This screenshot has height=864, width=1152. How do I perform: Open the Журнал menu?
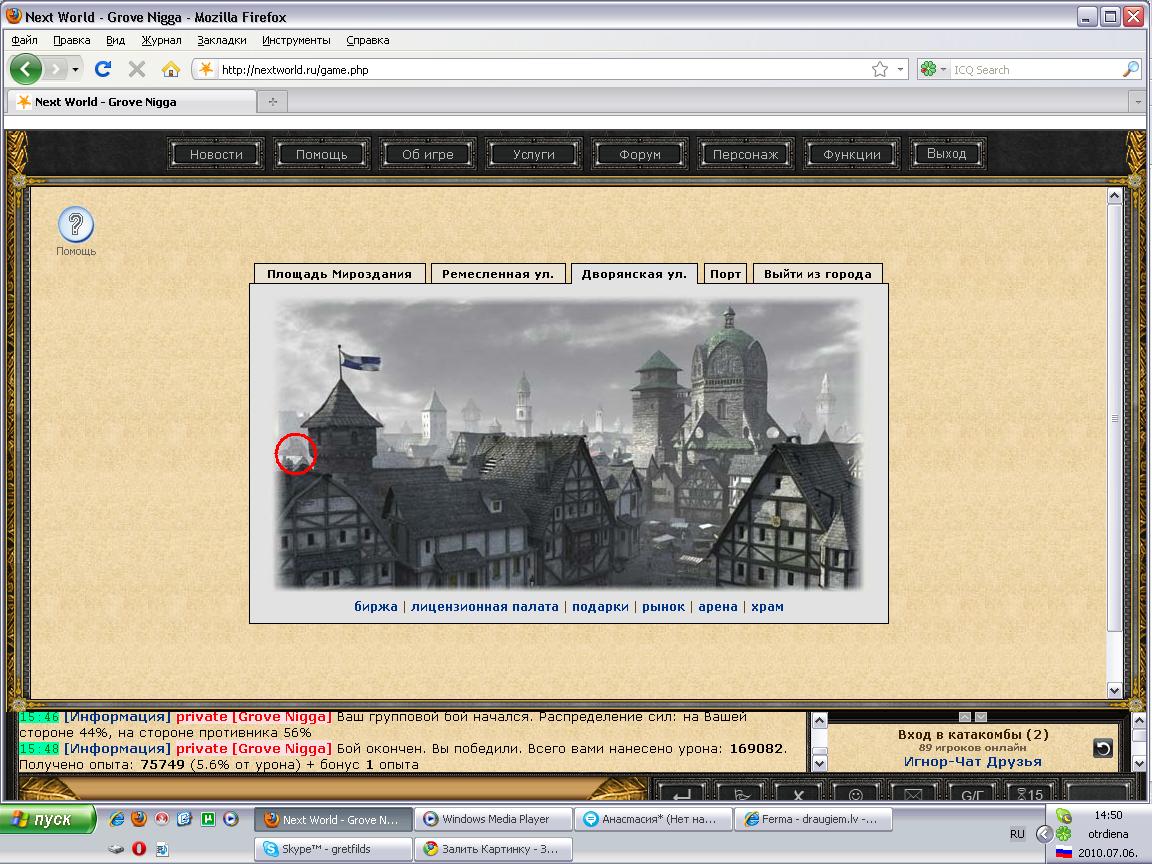[x=161, y=40]
